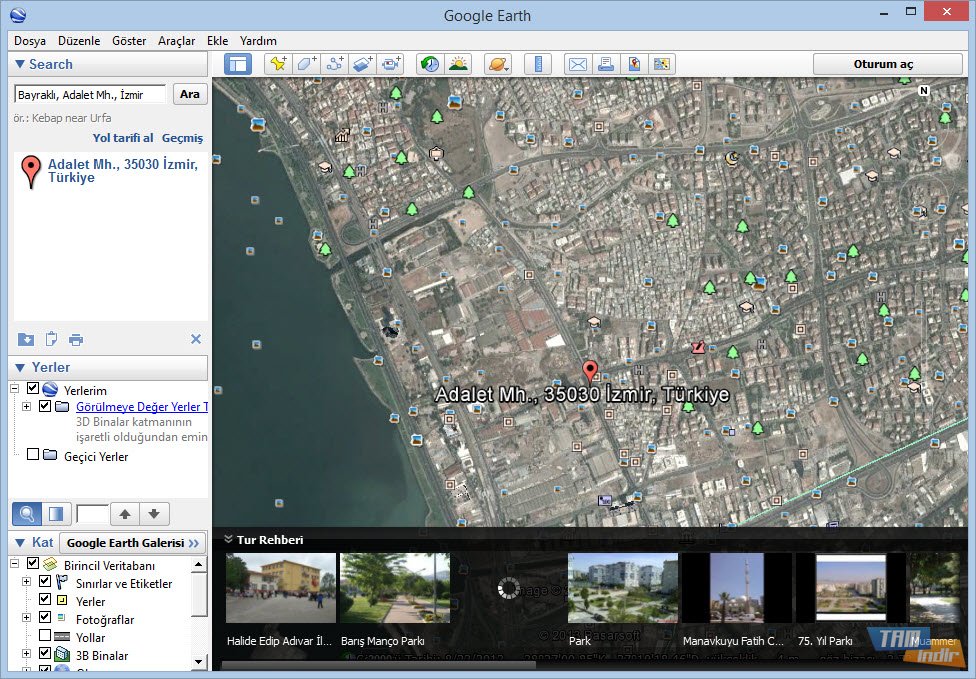
Task: Enable the Geçici Yerler checkbox
Action: [33, 454]
